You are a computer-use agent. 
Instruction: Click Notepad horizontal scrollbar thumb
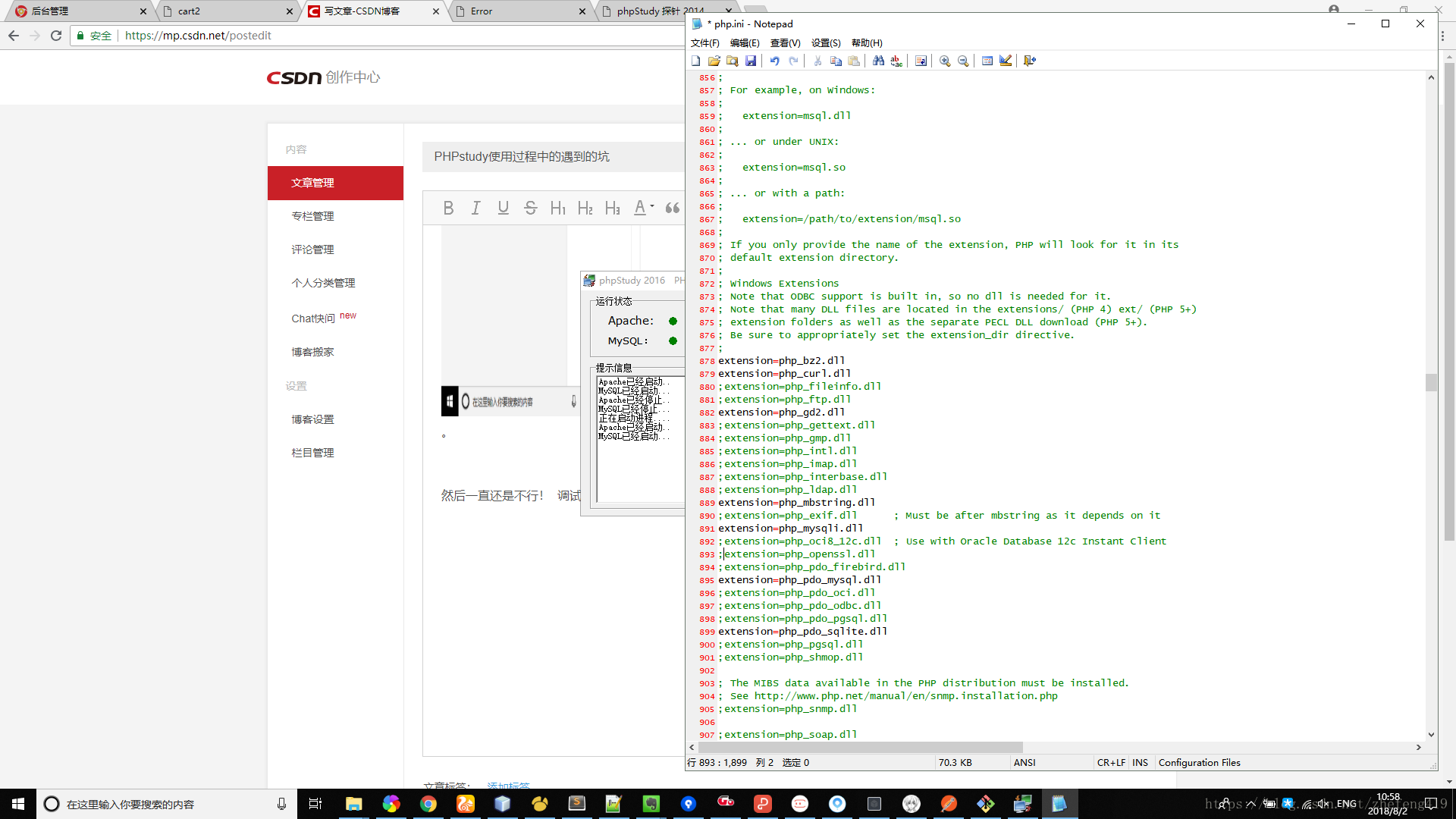[x=860, y=747]
